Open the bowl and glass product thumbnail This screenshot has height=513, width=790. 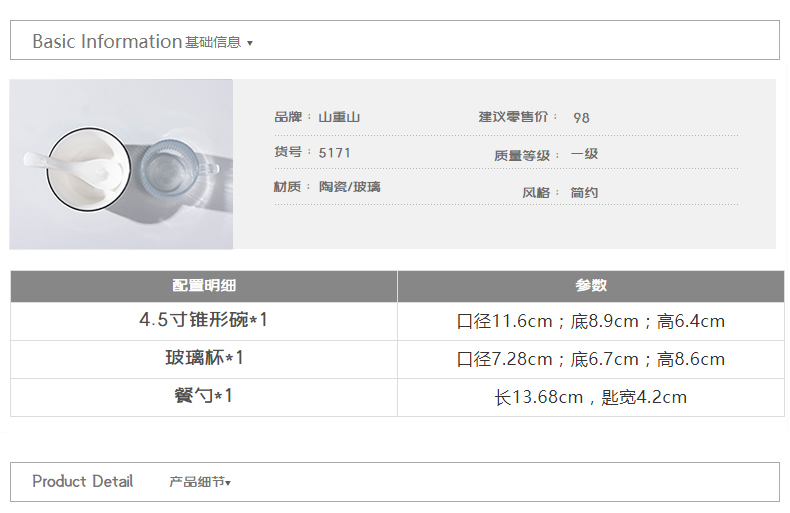click(x=121, y=165)
